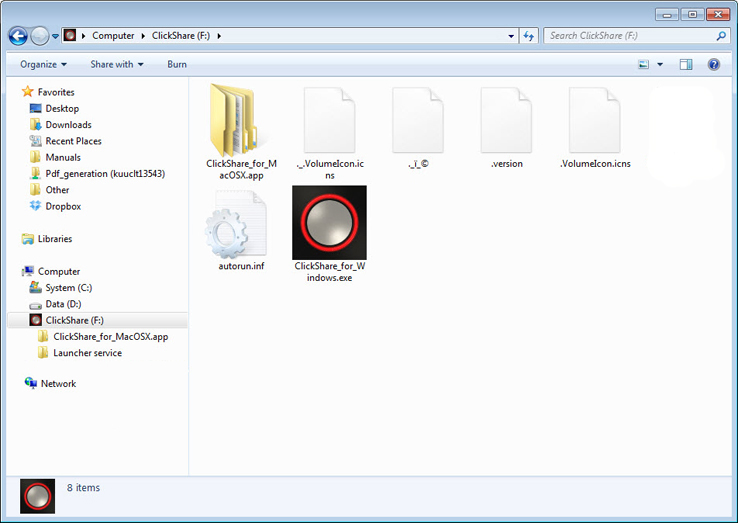Select Computer in navigation pane
Image resolution: width=738 pixels, height=523 pixels.
pyautogui.click(x=59, y=272)
